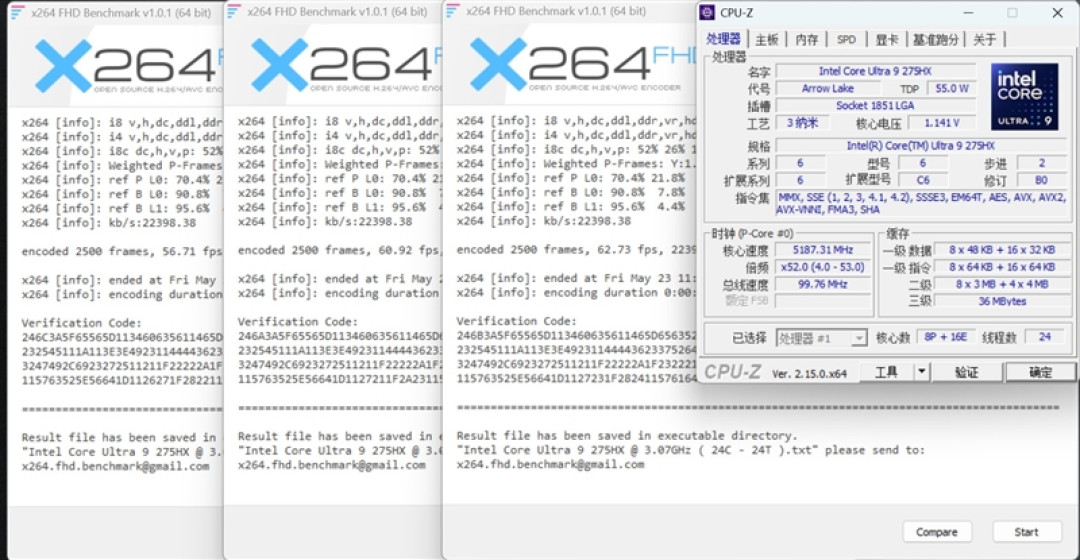The height and width of the screenshot is (560, 1080).
Task: Open the SPD tab
Action: coord(847,39)
